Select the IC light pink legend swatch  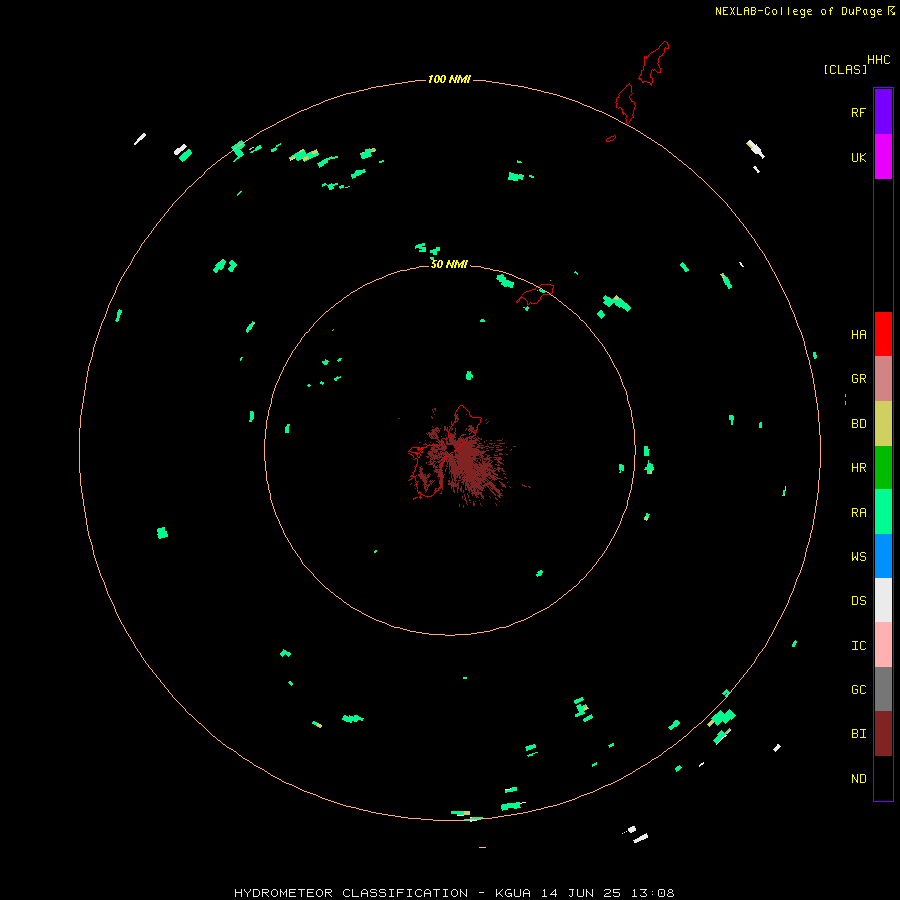click(883, 645)
